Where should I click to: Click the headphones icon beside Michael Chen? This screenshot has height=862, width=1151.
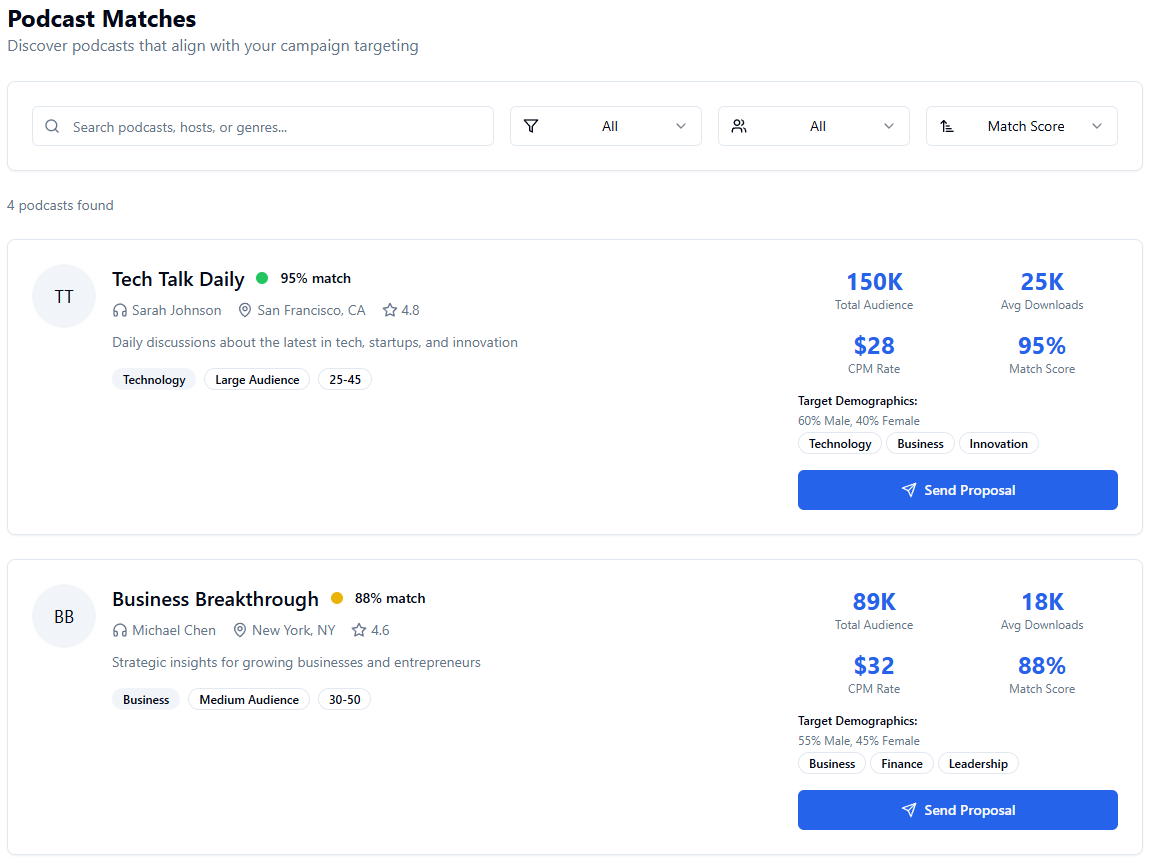click(120, 630)
